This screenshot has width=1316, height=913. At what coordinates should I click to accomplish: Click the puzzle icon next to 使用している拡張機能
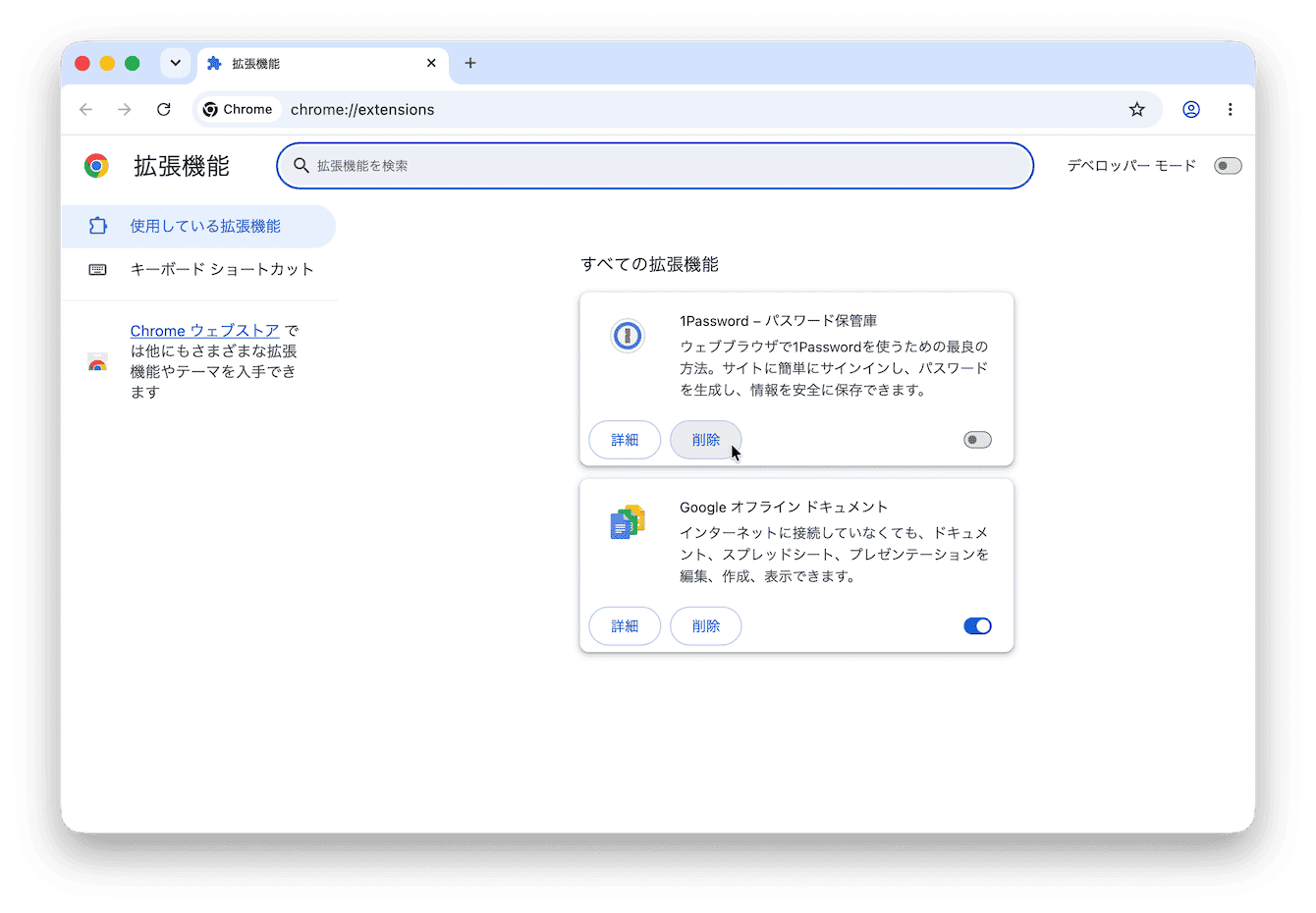click(97, 226)
